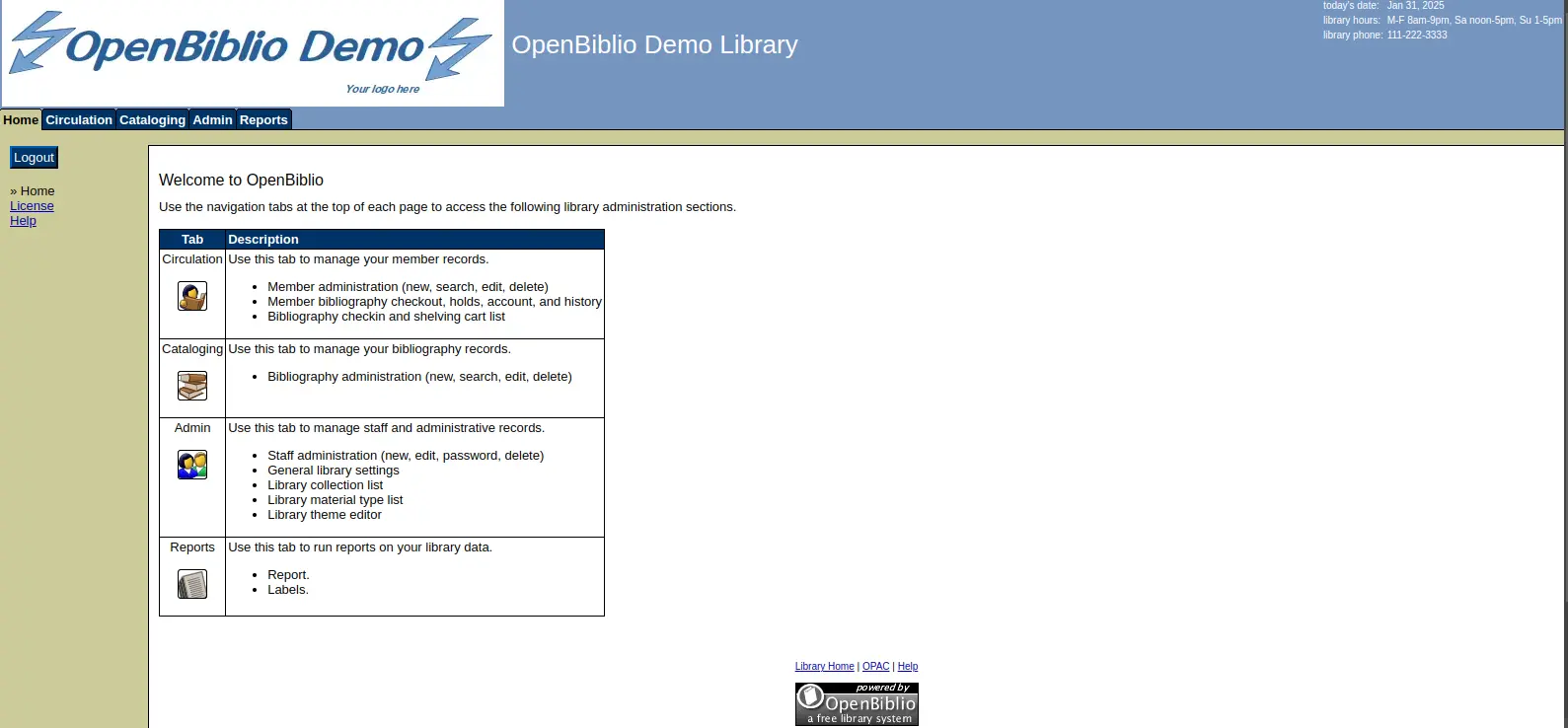1568x728 pixels.
Task: Click the "Labels." list item
Action: click(x=288, y=590)
